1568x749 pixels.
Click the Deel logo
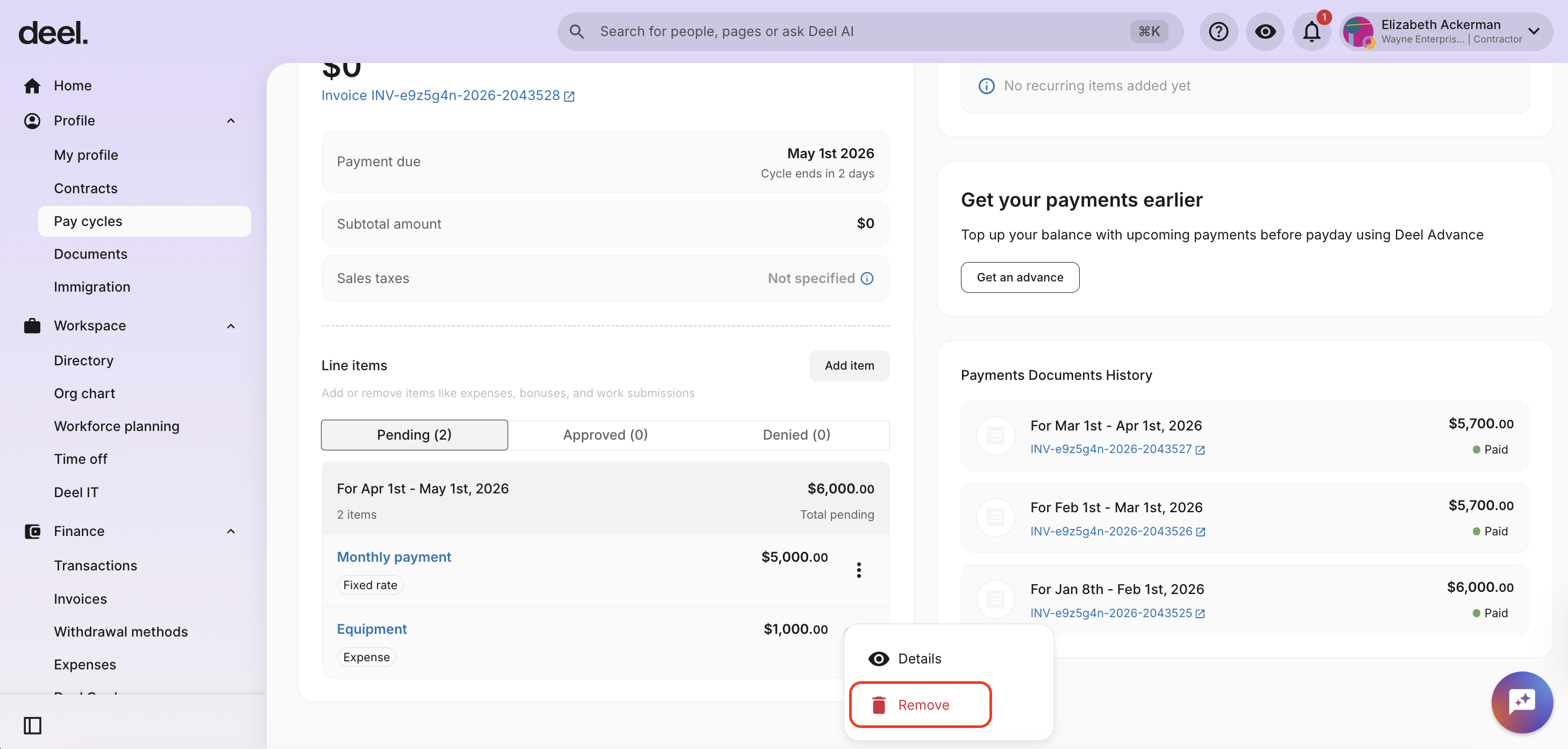coord(53,33)
